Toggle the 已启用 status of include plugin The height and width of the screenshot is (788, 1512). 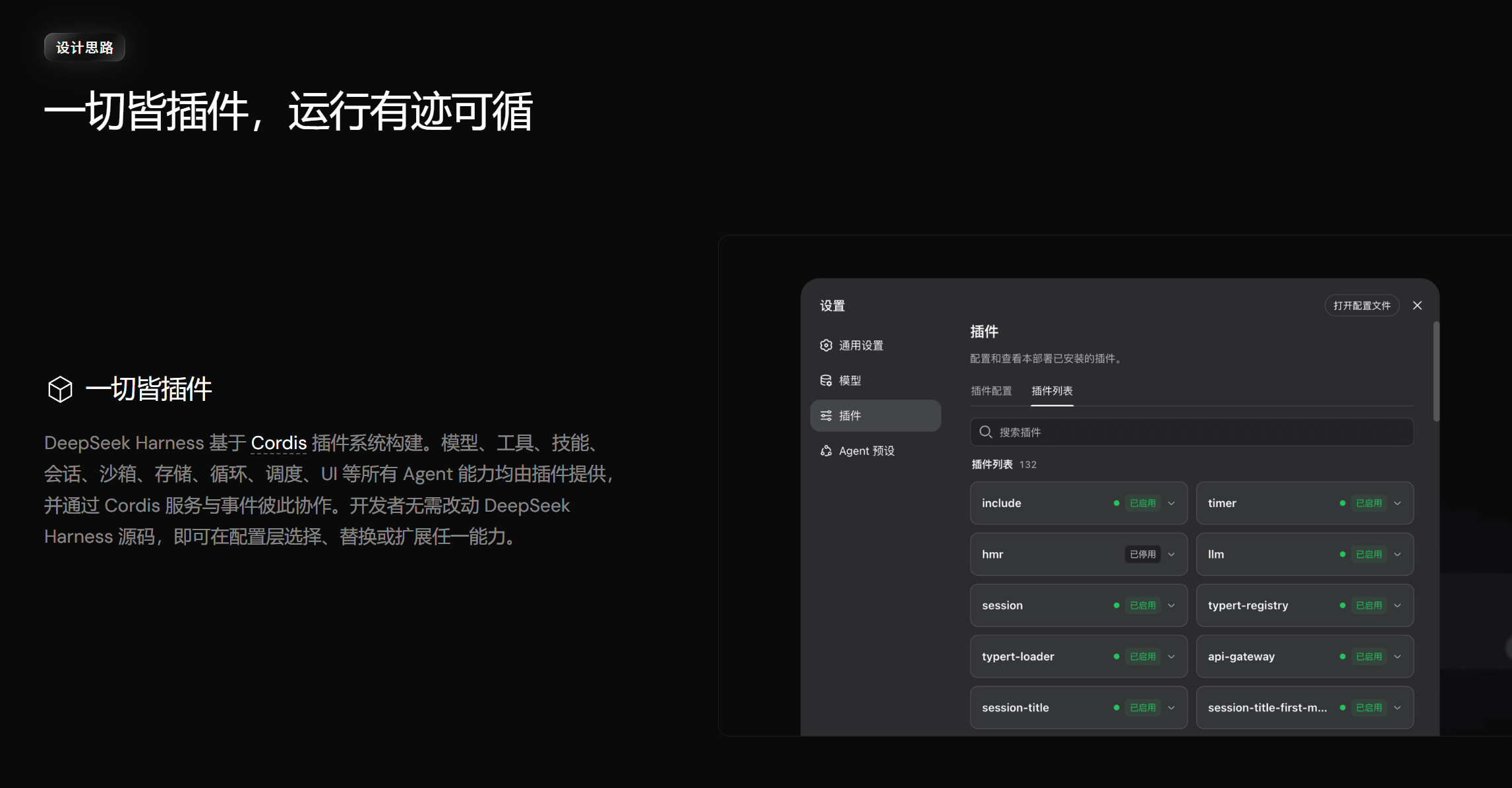point(1143,503)
